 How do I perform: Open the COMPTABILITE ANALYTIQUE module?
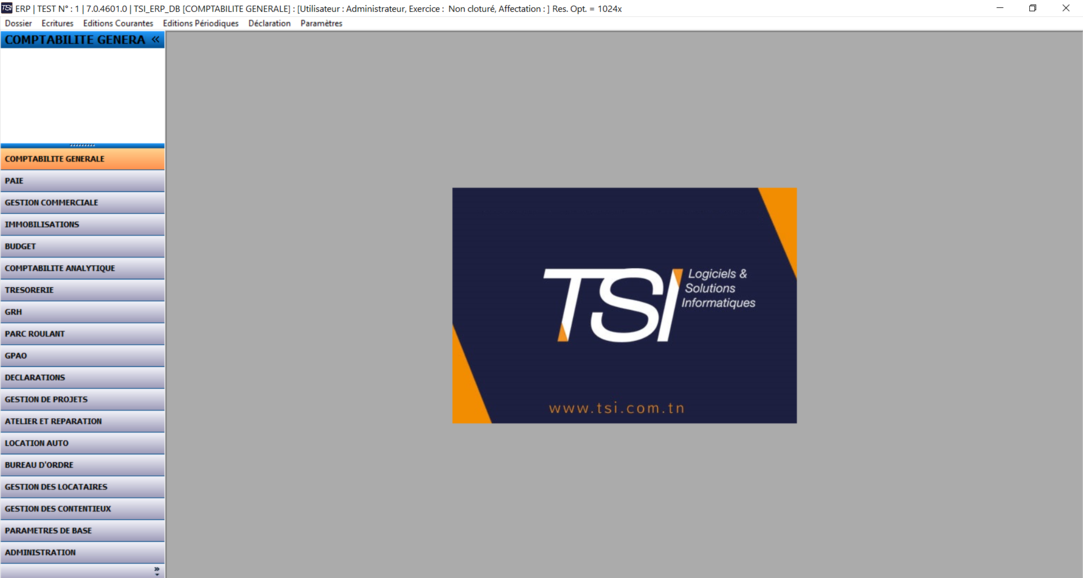tap(82, 269)
